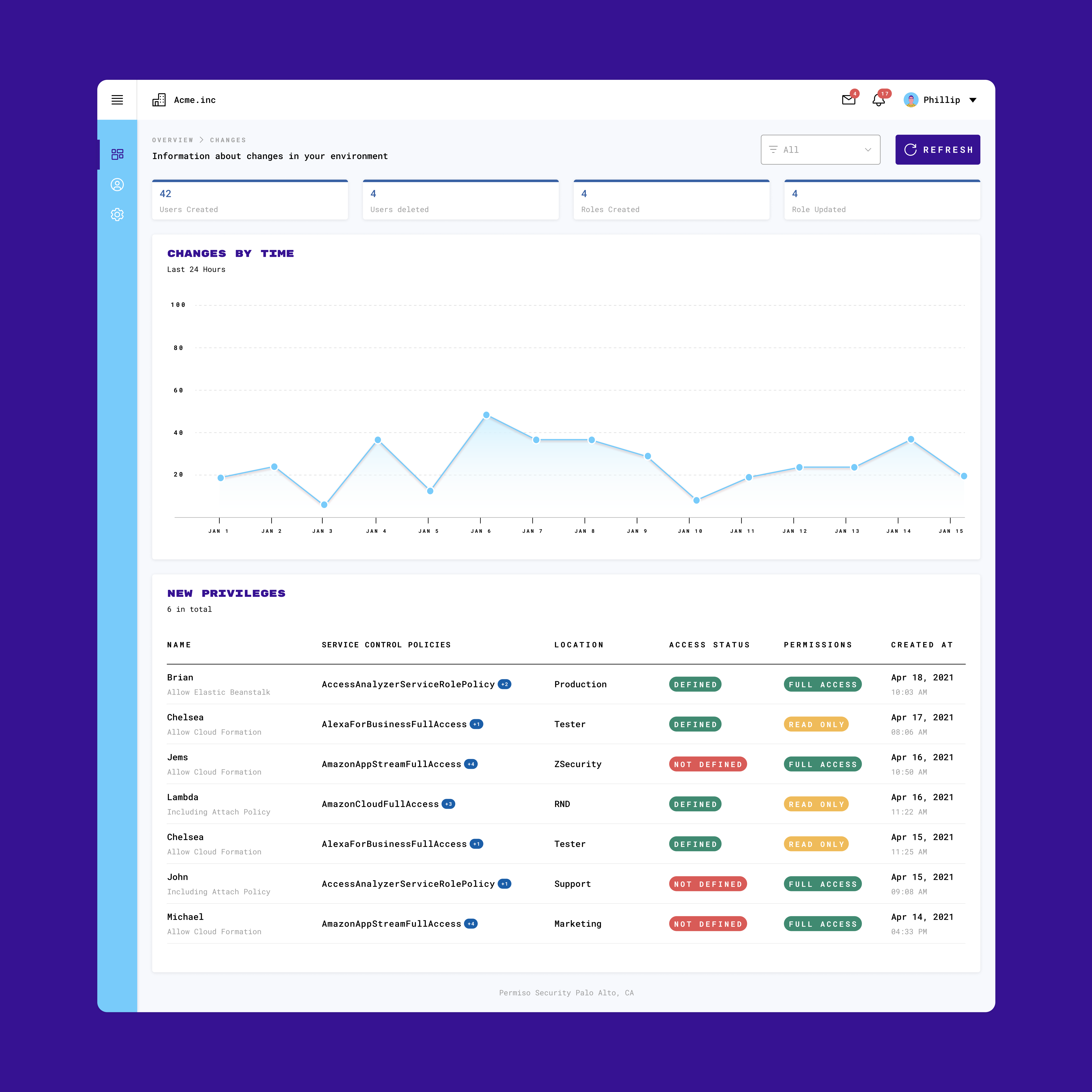The image size is (1092, 1092).
Task: Go to Overview in the breadcrumb
Action: [x=172, y=140]
